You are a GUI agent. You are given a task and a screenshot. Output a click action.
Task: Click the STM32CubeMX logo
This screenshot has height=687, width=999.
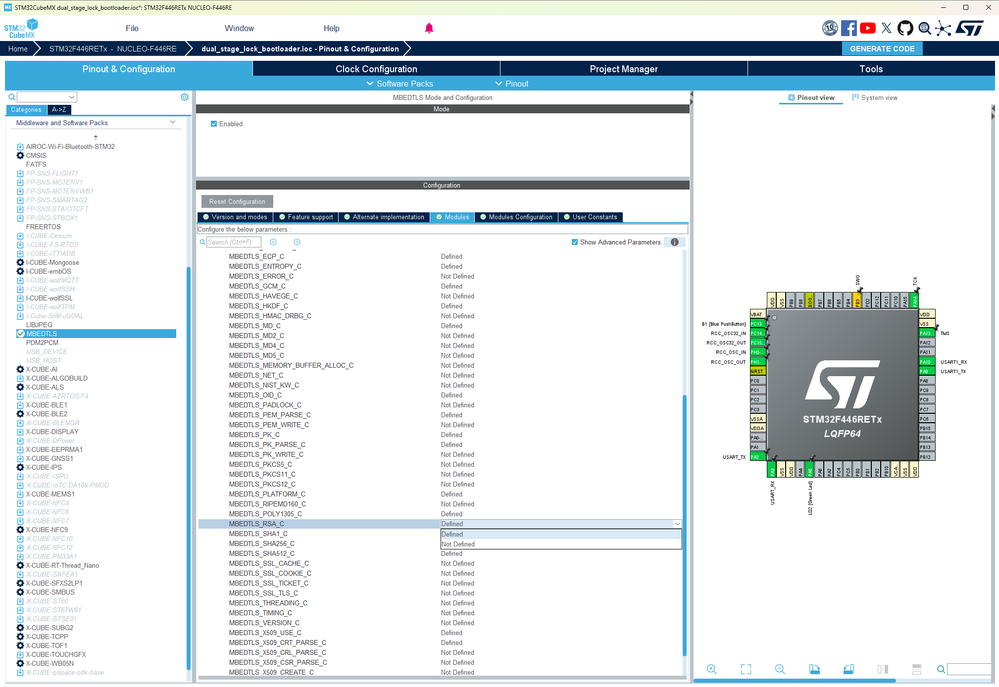[x=21, y=29]
